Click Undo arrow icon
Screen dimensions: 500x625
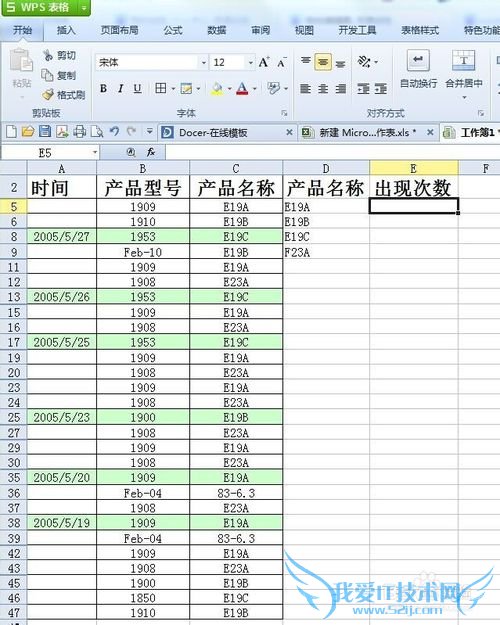tap(114, 131)
